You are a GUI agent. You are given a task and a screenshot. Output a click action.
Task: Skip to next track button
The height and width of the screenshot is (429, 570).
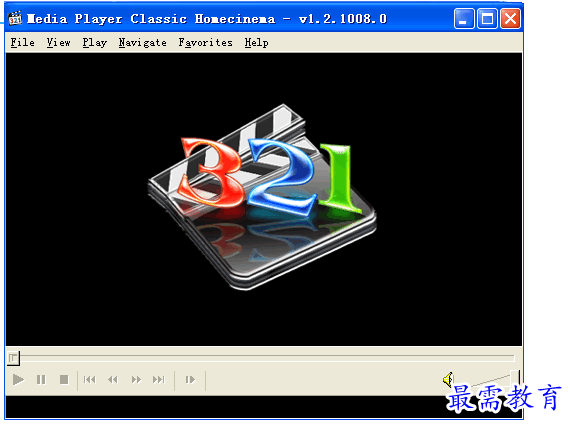coord(159,380)
